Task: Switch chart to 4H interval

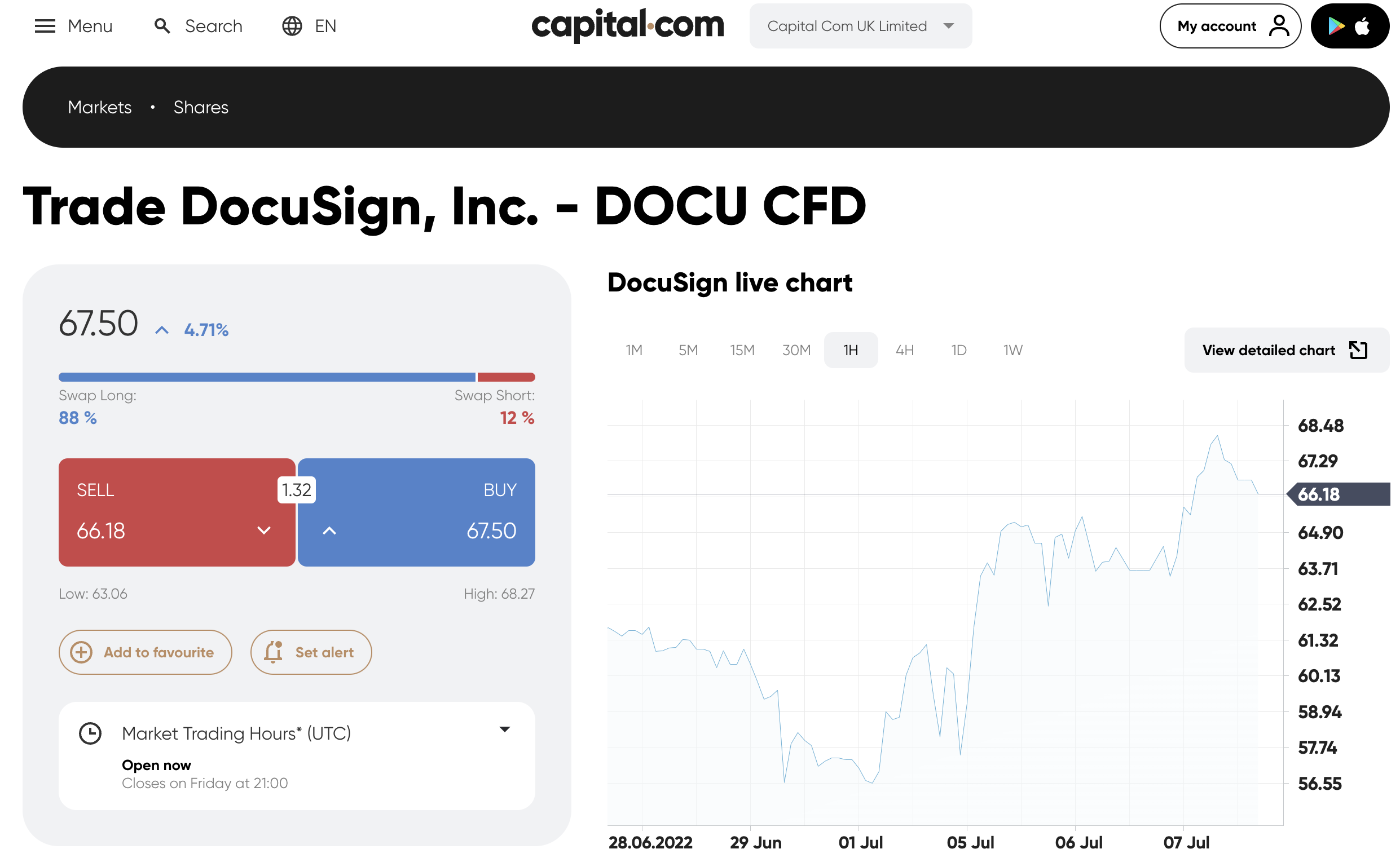Action: [905, 350]
